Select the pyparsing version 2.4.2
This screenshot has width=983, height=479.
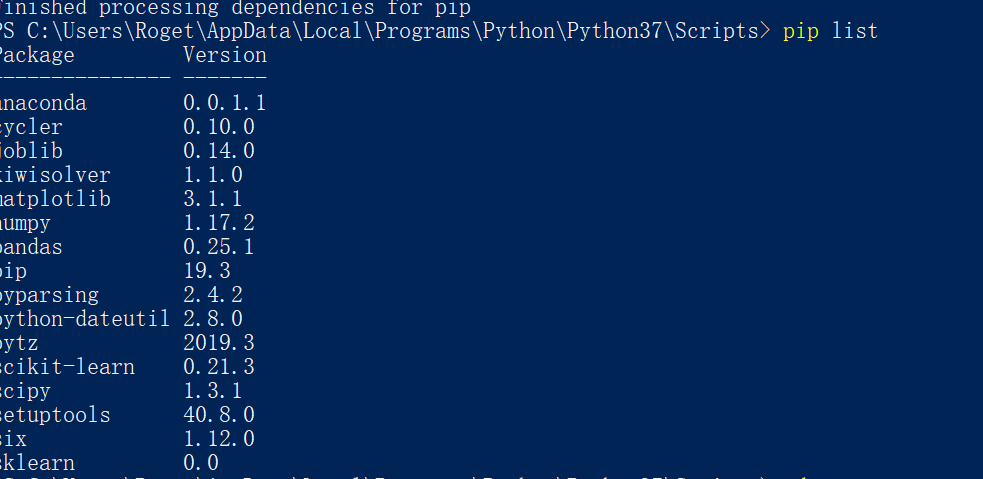click(213, 295)
